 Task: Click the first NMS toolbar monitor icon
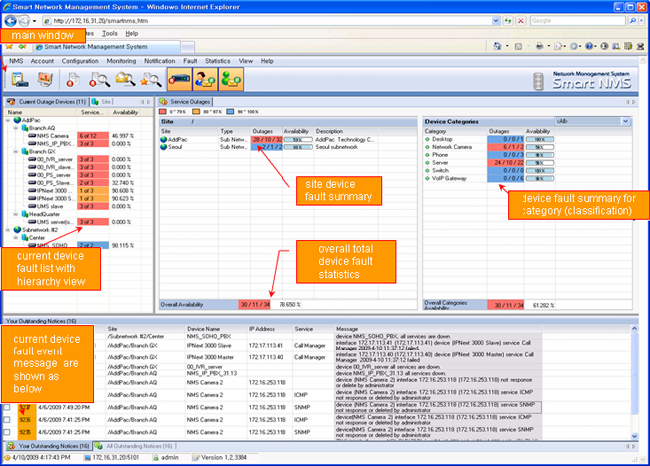pyautogui.click(x=19, y=79)
